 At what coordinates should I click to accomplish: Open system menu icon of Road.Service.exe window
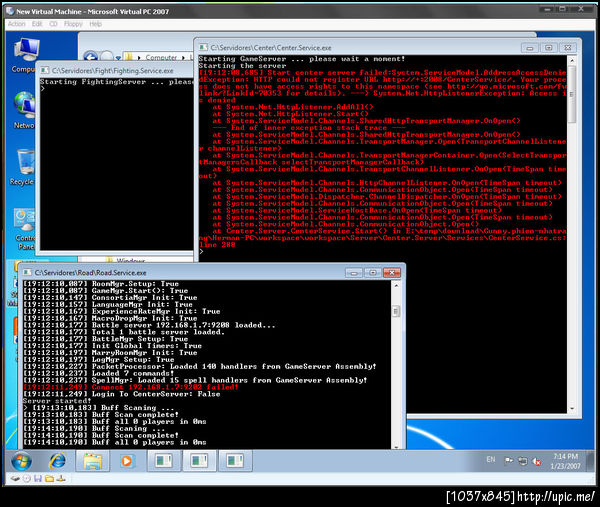[x=27, y=272]
